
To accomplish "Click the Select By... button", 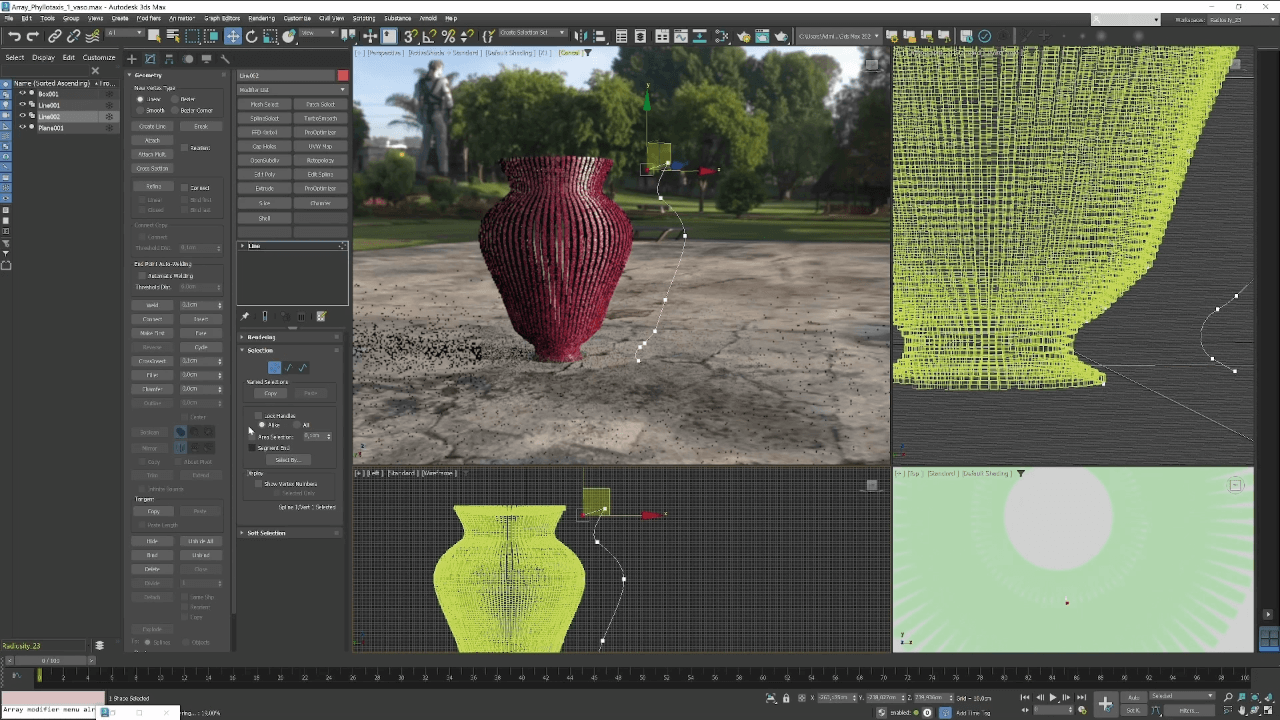I will (287, 460).
